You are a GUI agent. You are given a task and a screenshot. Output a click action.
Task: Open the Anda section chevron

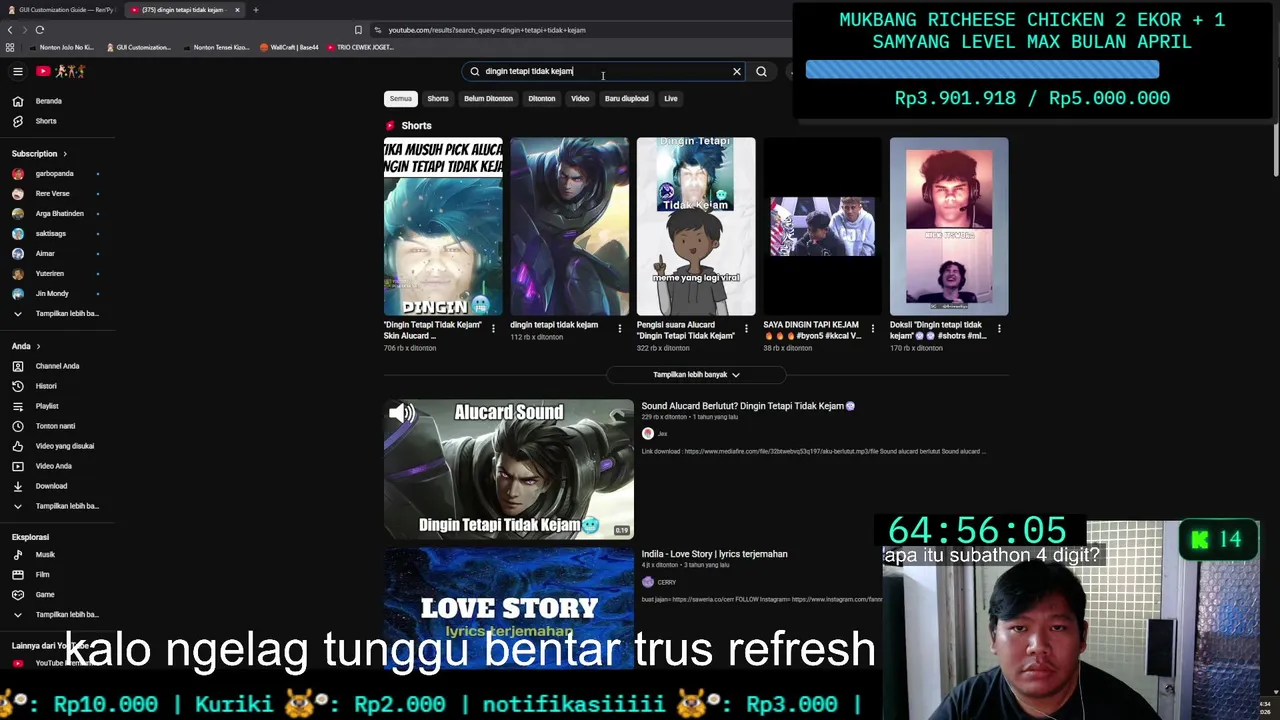39,346
